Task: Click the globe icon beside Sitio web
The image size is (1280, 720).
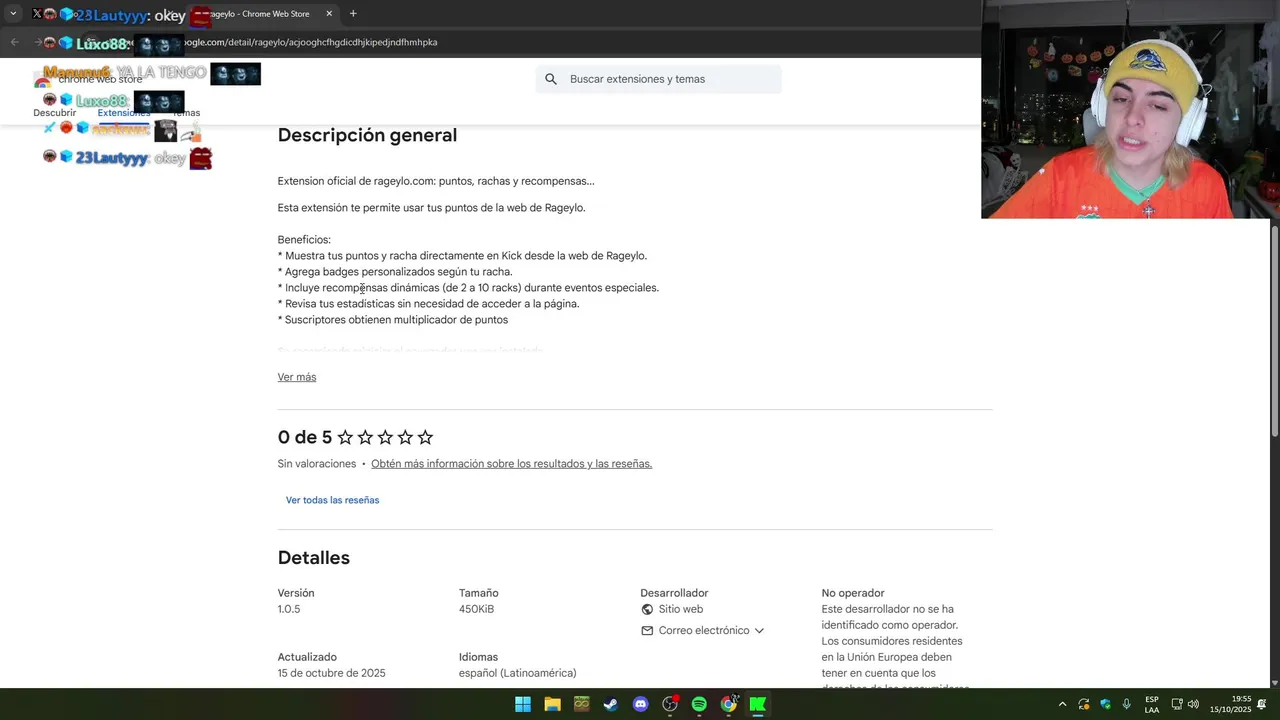Action: (647, 609)
